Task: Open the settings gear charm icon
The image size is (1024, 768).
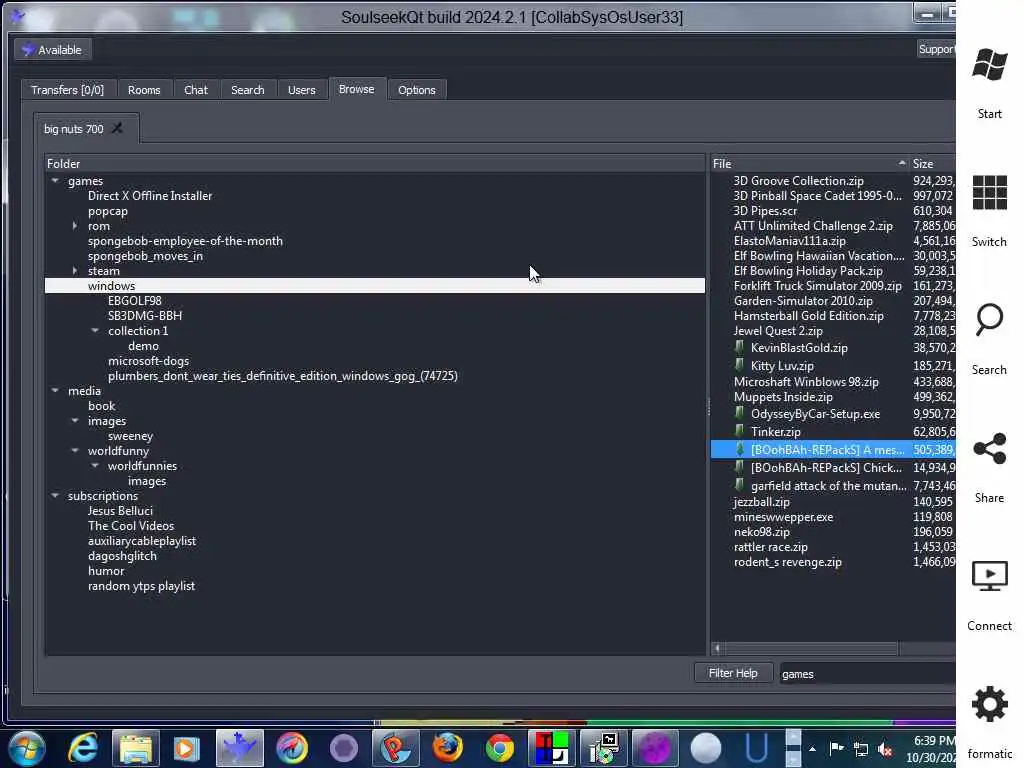Action: click(x=989, y=704)
